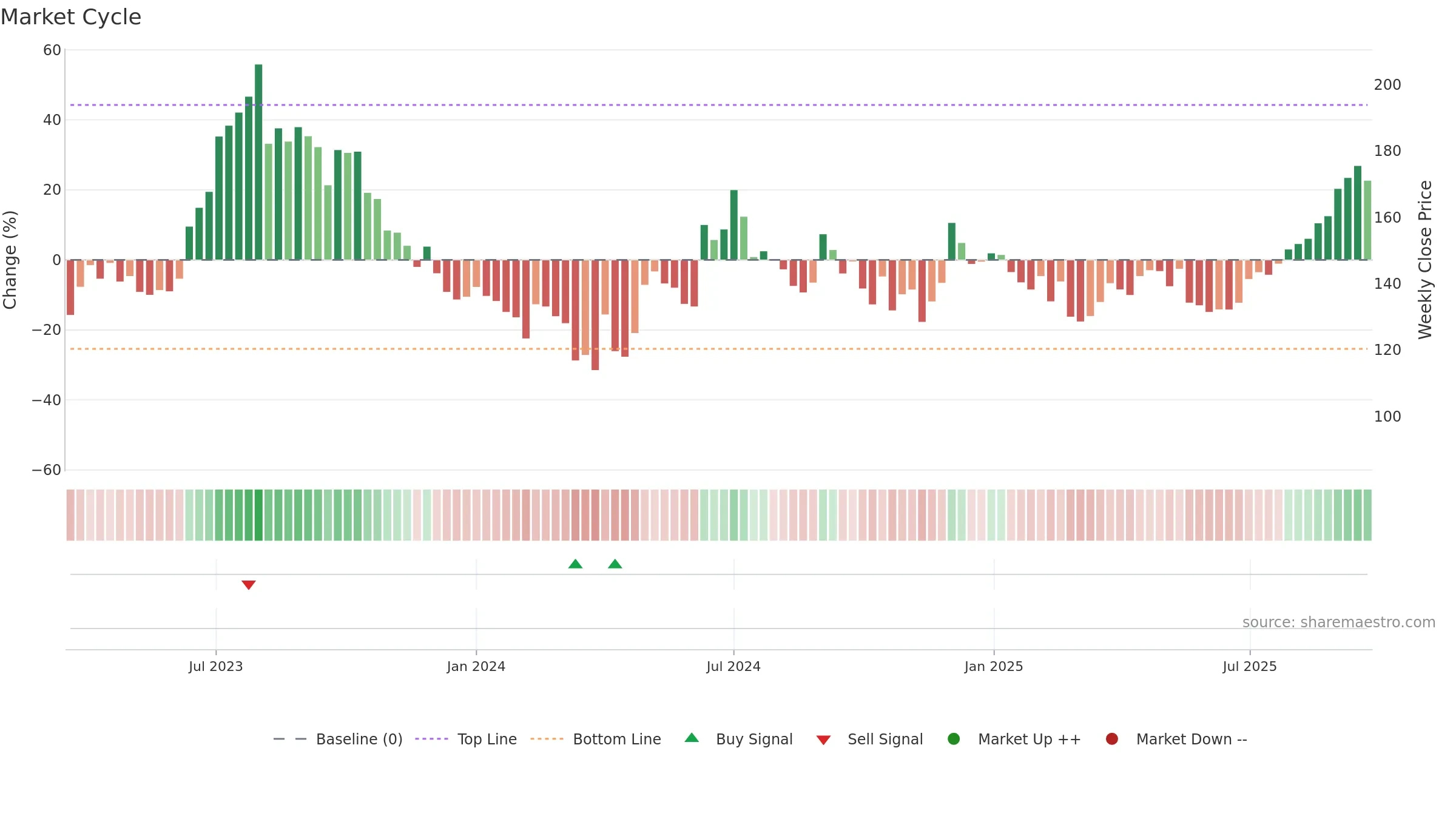Click the Jul 2024 x-axis label
1456x819 pixels.
pyautogui.click(x=733, y=667)
